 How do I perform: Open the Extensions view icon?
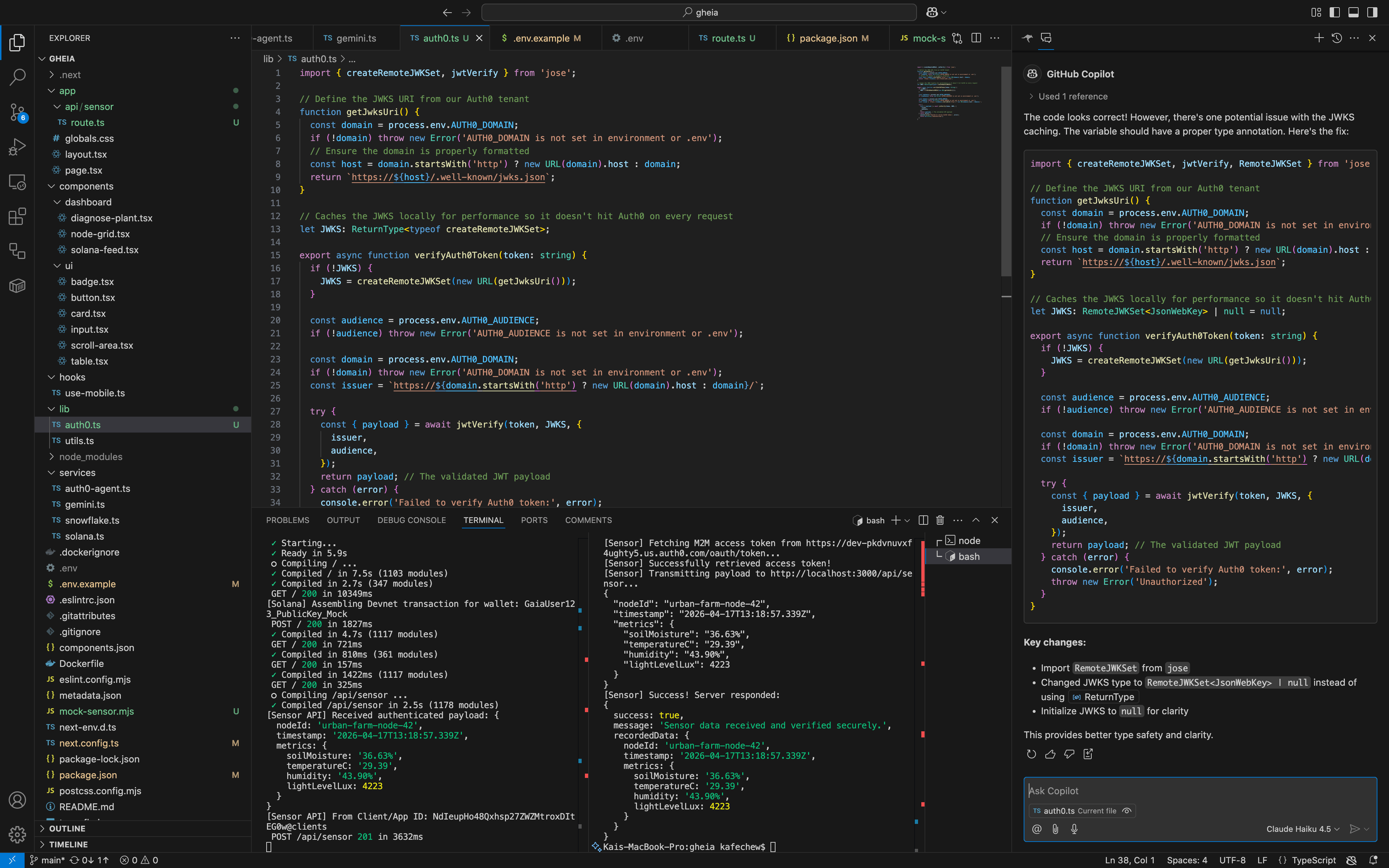pos(17,216)
